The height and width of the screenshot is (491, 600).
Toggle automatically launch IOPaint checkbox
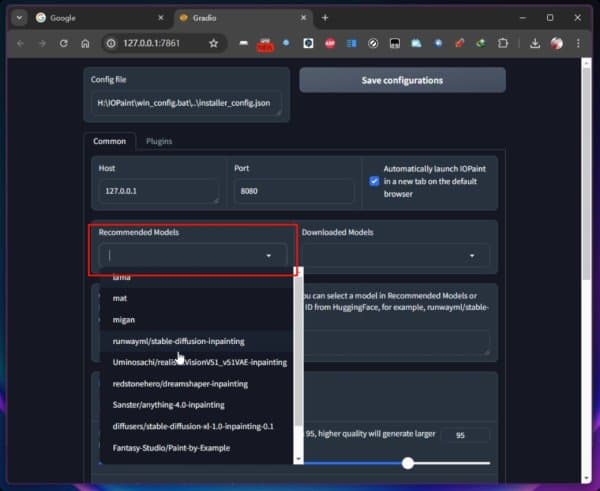374,181
